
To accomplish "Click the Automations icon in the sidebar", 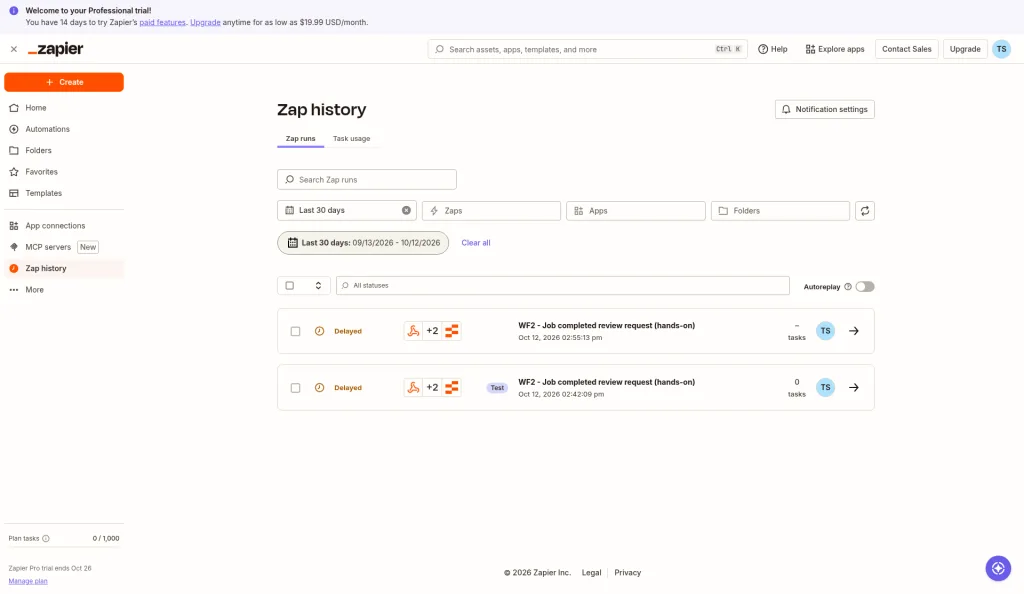I will pyautogui.click(x=14, y=129).
